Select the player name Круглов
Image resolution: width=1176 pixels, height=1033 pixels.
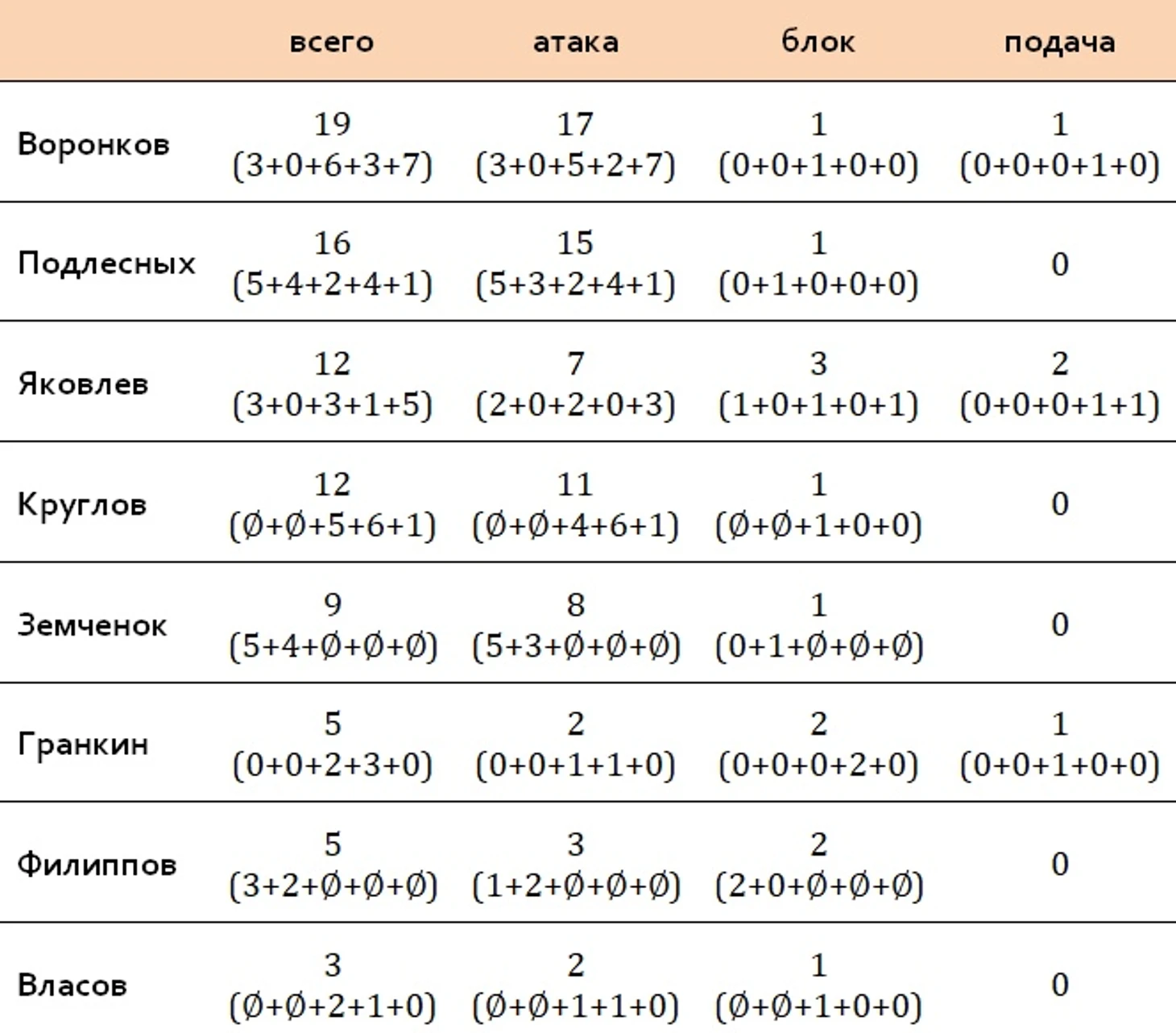click(82, 504)
